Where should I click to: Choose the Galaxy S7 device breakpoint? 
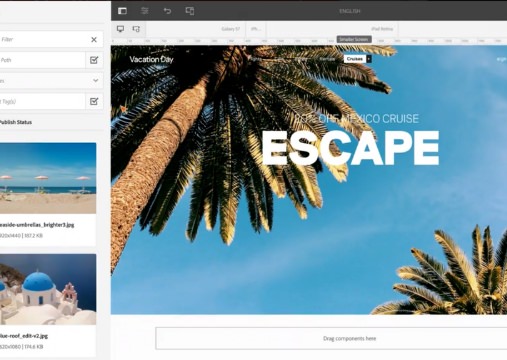pyautogui.click(x=231, y=29)
